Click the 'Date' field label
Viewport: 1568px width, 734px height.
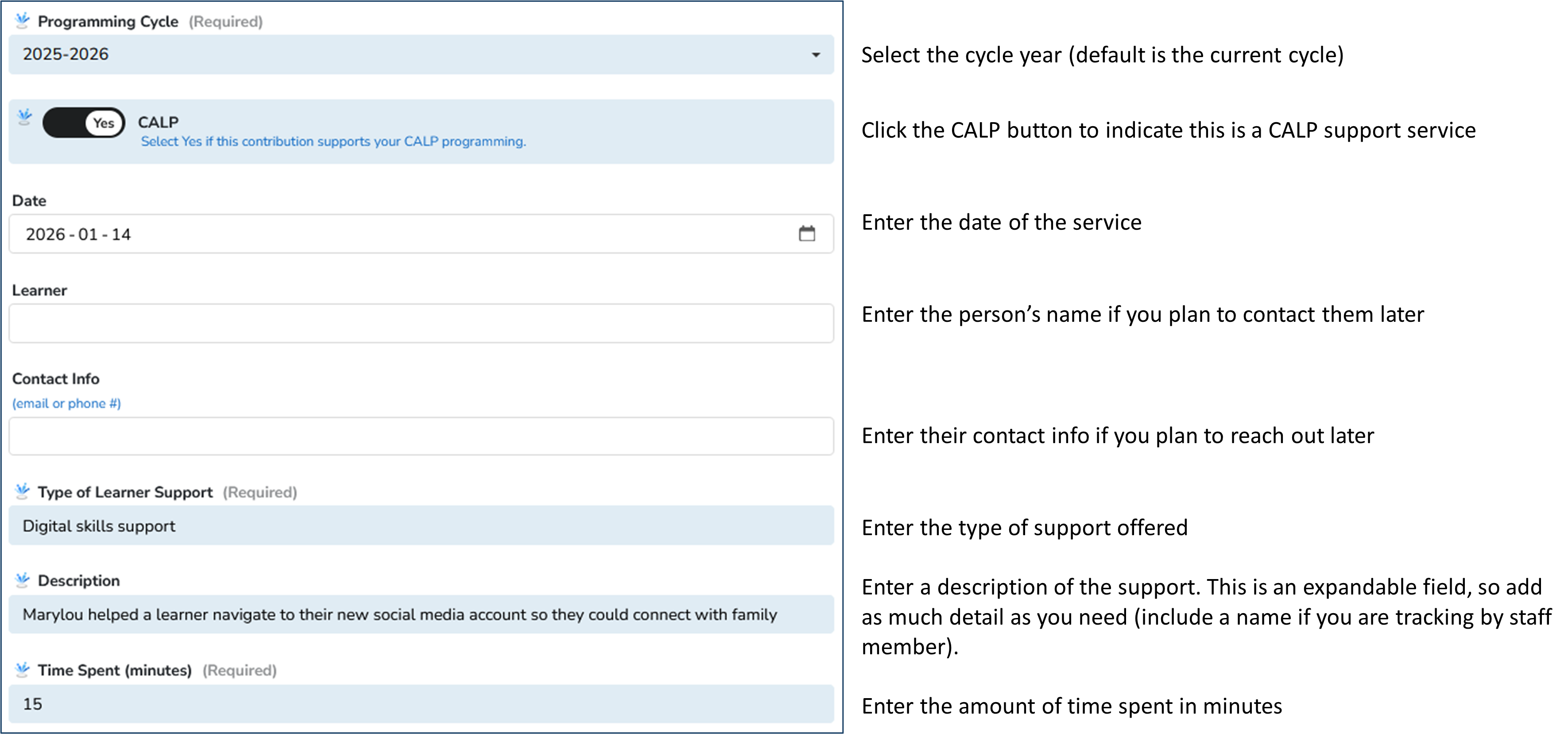pos(29,201)
